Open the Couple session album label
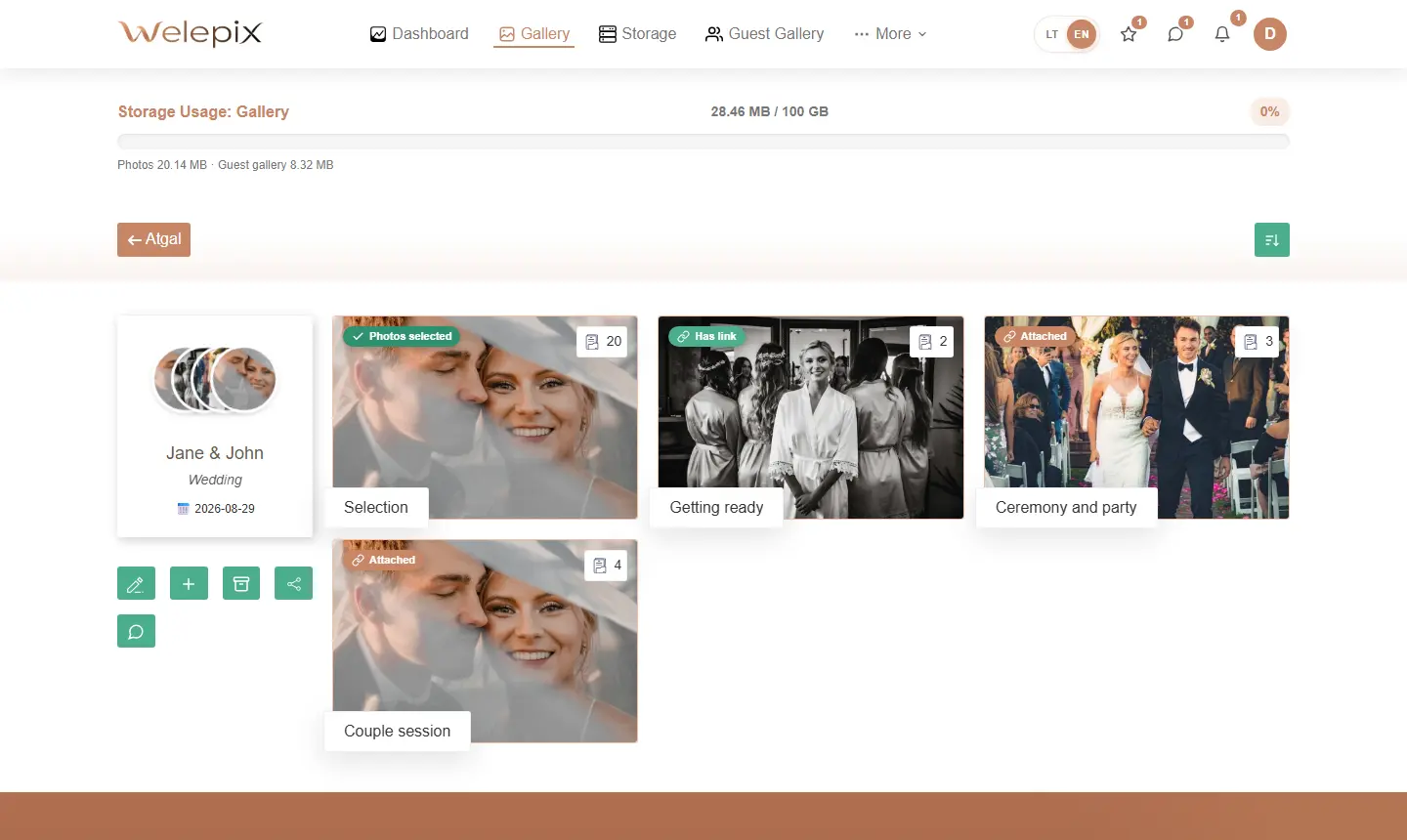The height and width of the screenshot is (840, 1407). coord(397,731)
